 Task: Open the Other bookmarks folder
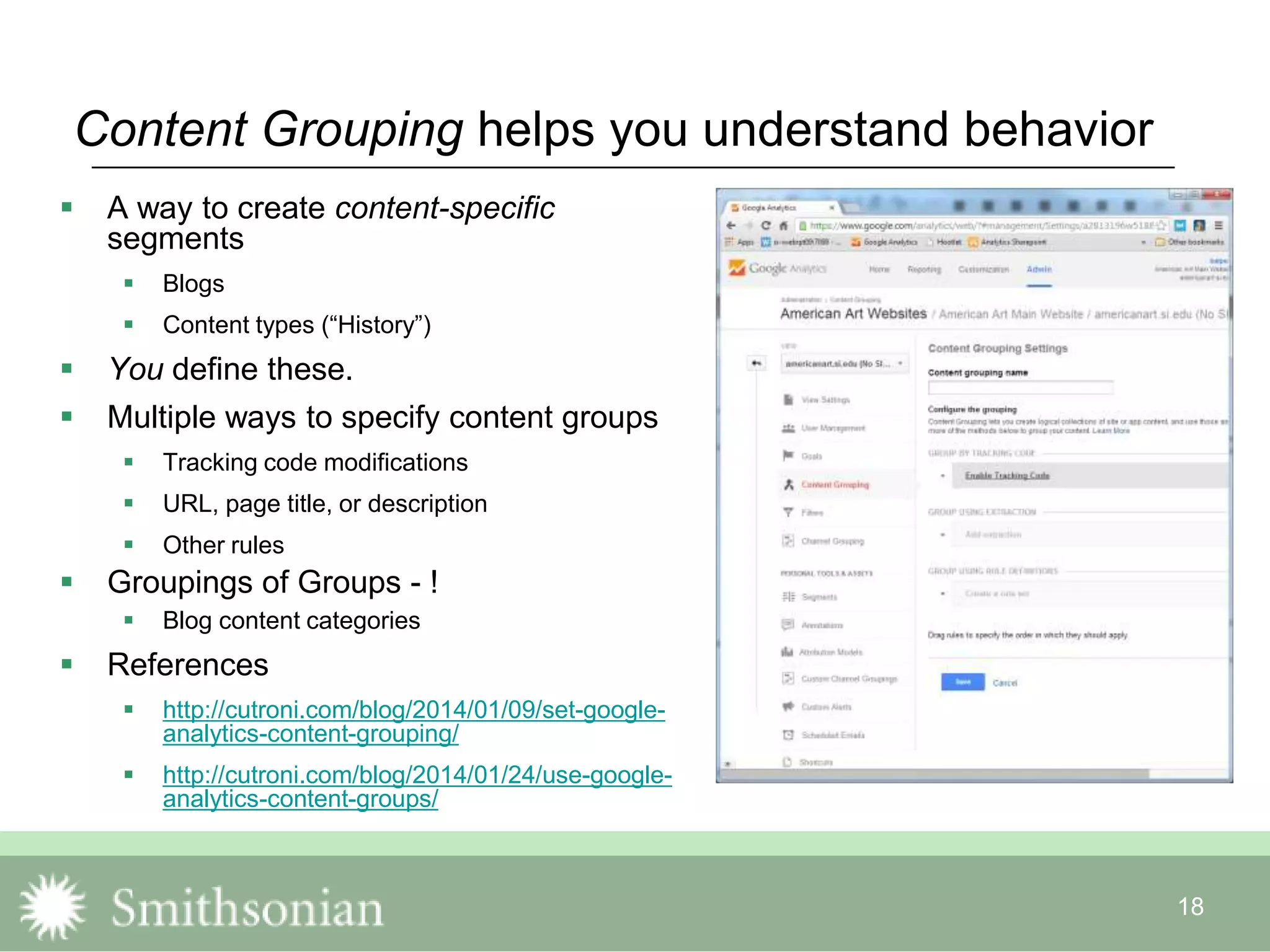[x=1189, y=242]
